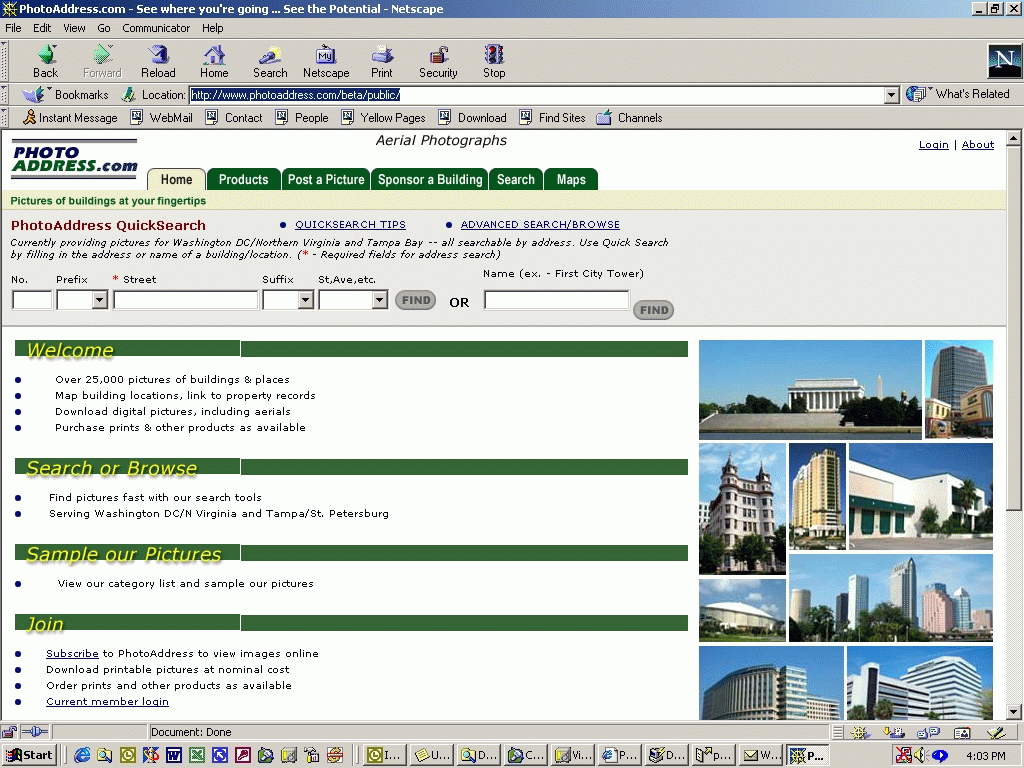
Task: Click the Street input field
Action: (186, 300)
